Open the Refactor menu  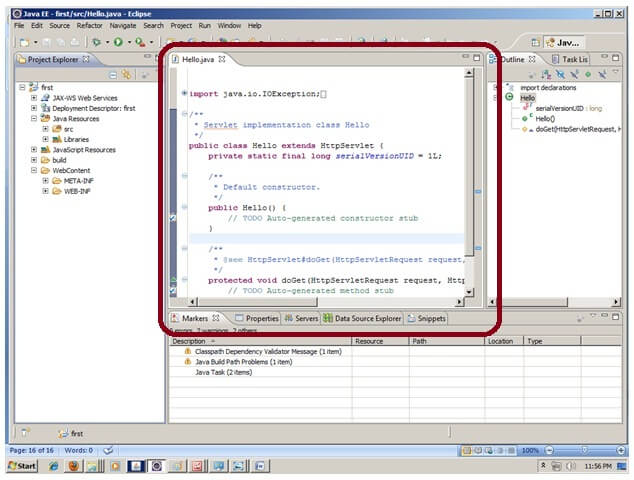[89, 25]
